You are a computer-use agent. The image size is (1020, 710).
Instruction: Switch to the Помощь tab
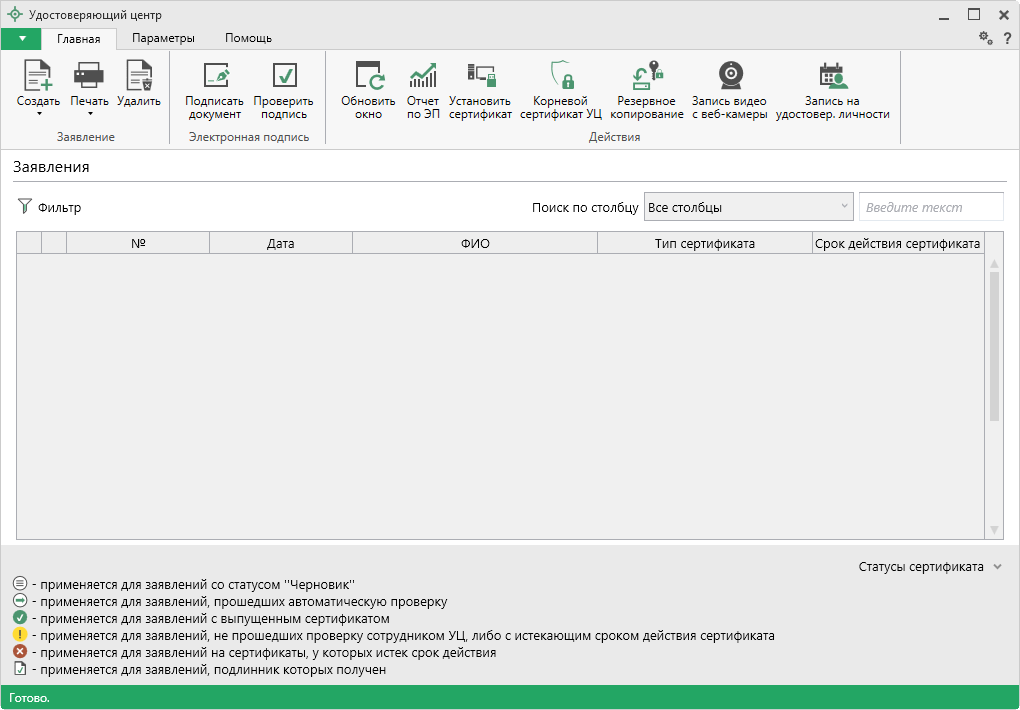click(248, 38)
